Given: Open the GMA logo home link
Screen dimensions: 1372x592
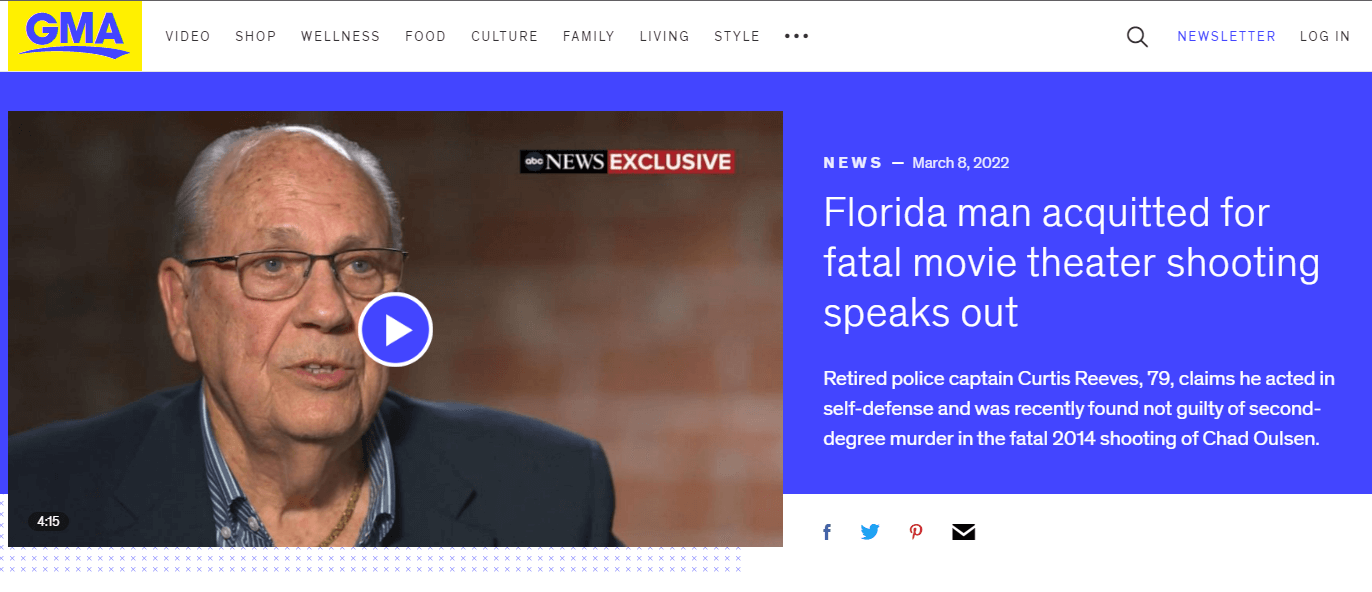Looking at the screenshot, I should click(x=75, y=36).
